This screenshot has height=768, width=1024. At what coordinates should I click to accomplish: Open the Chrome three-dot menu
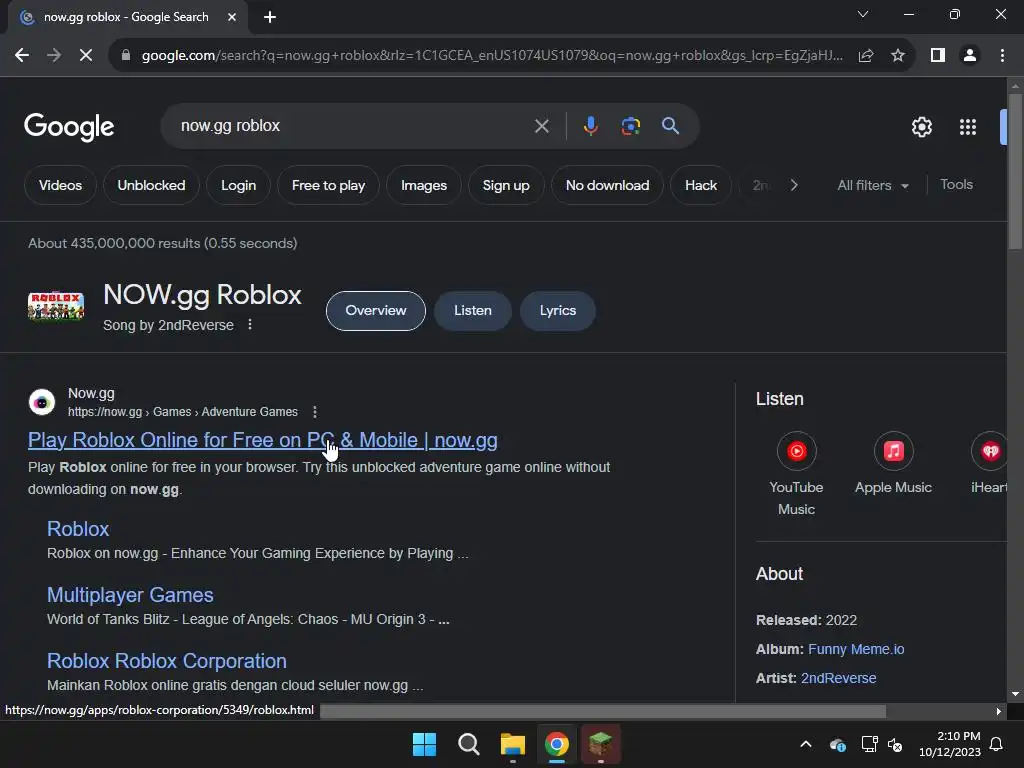(1002, 56)
